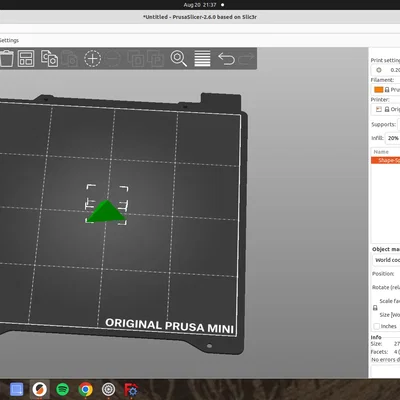
Task: Open the Print settings preset dropdown
Action: point(386,70)
